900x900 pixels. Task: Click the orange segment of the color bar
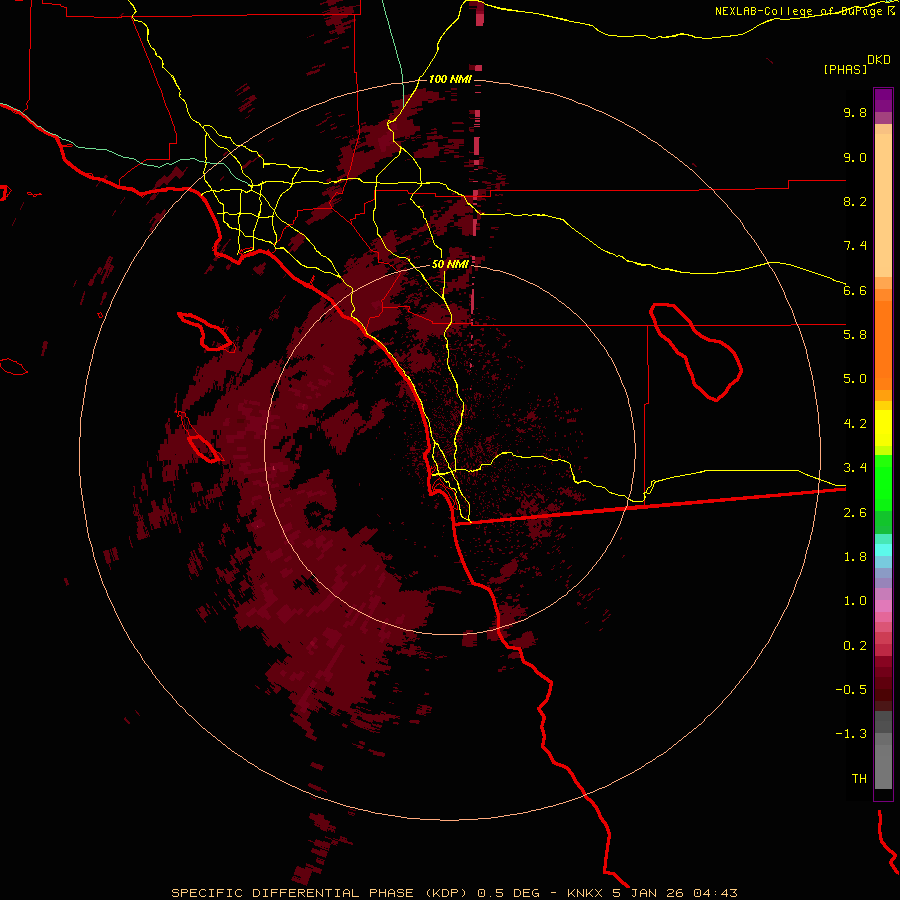pos(883,344)
